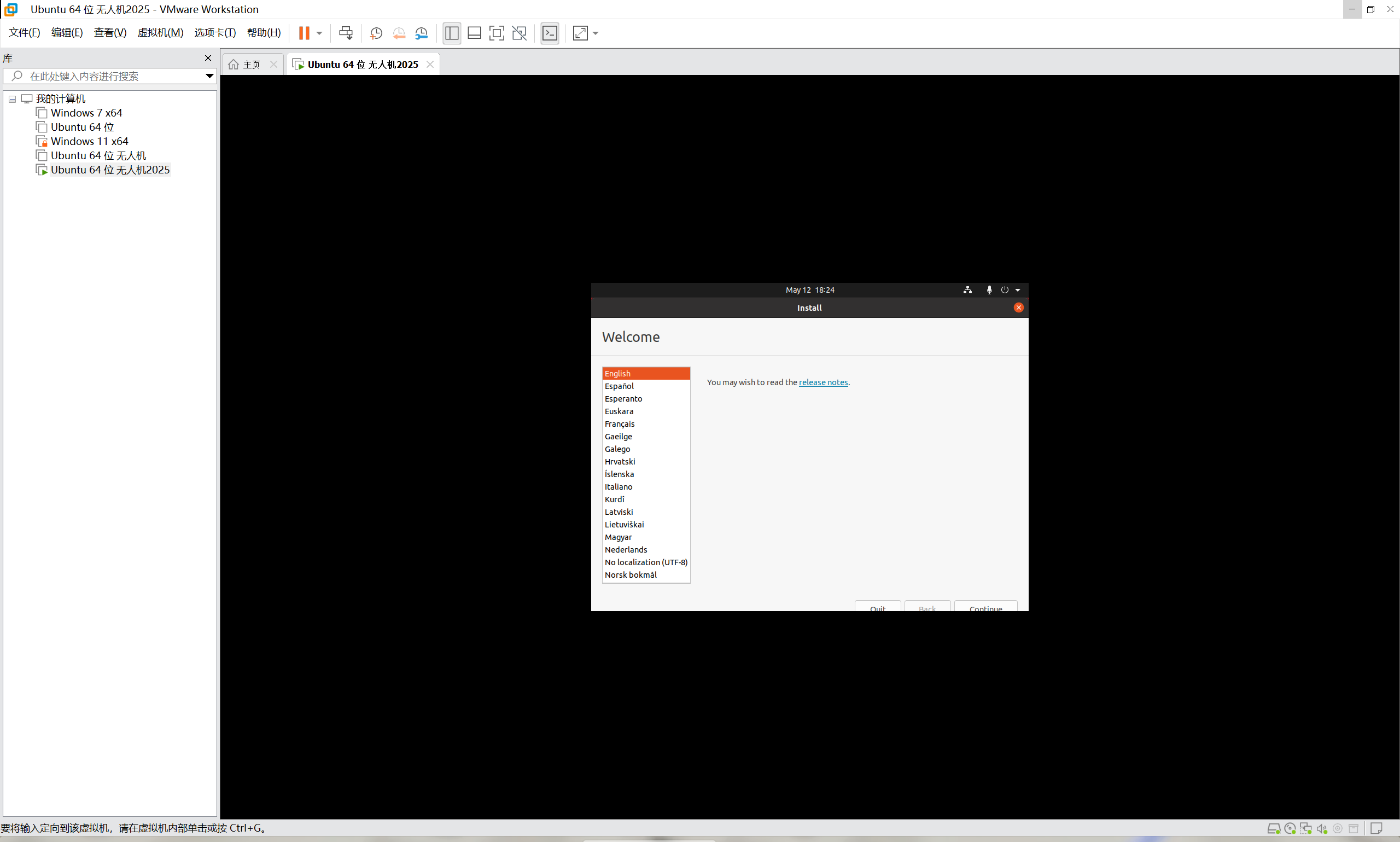Select Kurdî in the language list
The width and height of the screenshot is (1400, 842).
pyautogui.click(x=646, y=500)
